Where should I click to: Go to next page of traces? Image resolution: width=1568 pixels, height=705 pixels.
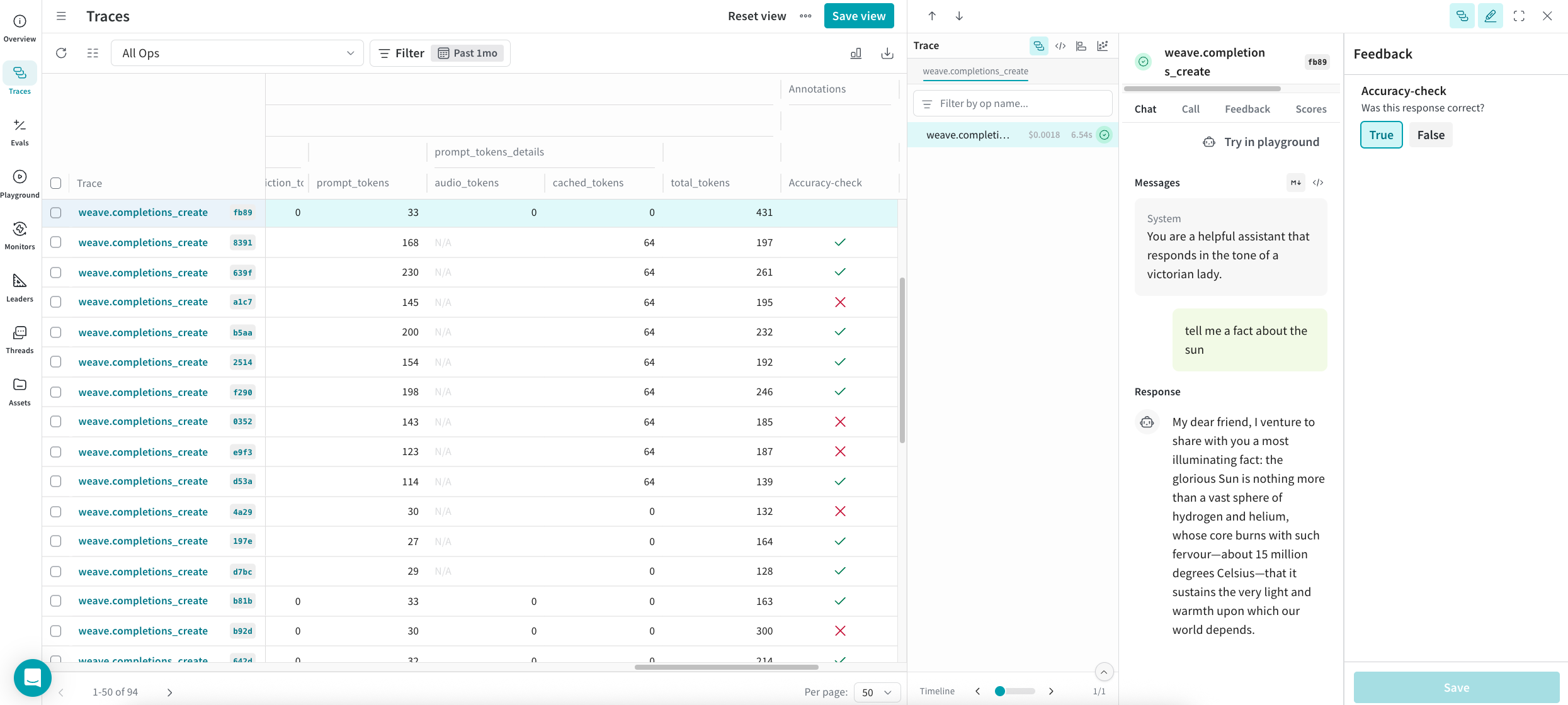169,692
